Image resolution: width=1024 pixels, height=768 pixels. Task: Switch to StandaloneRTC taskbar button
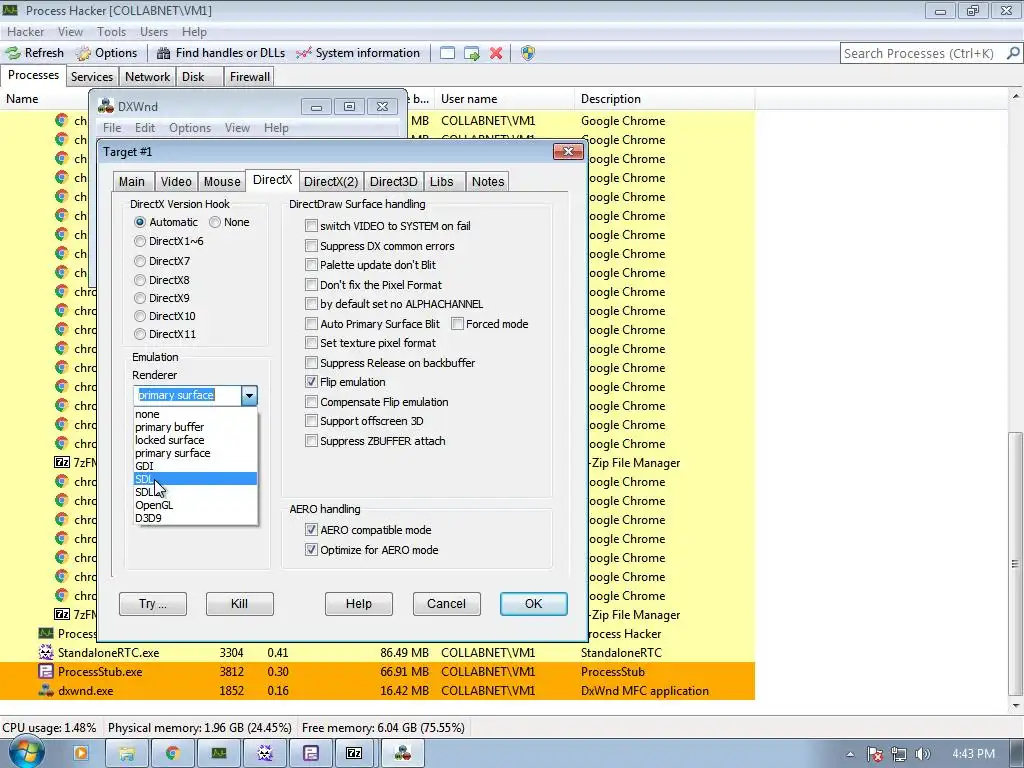(x=264, y=753)
